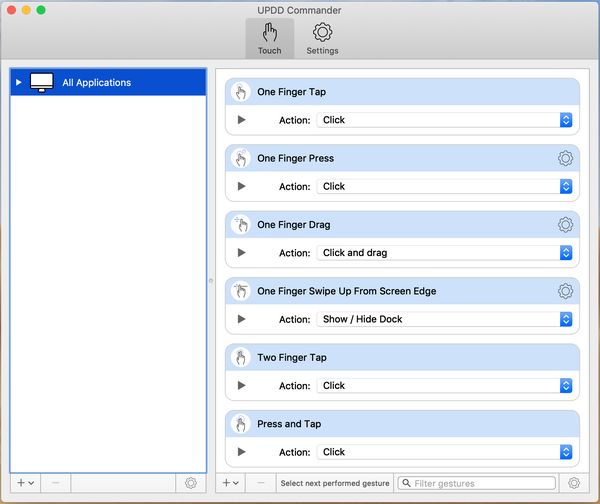Remove selected gesture with minus button
The image size is (600, 504).
(261, 483)
